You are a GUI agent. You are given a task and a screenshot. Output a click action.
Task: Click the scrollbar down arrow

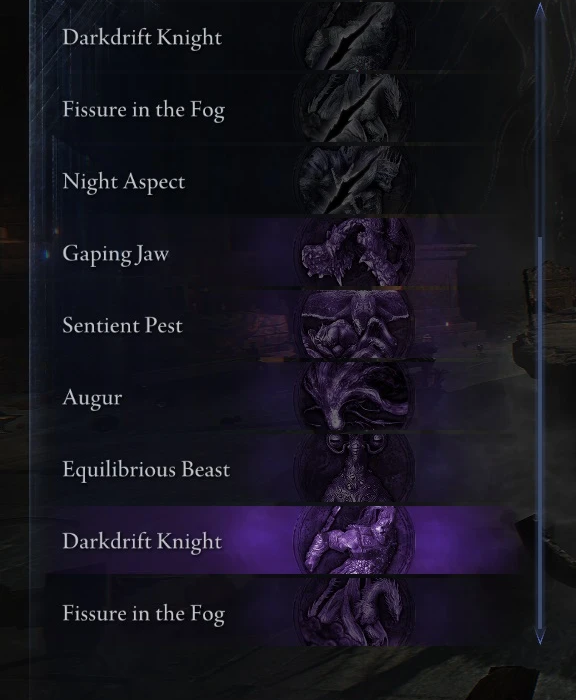540,637
